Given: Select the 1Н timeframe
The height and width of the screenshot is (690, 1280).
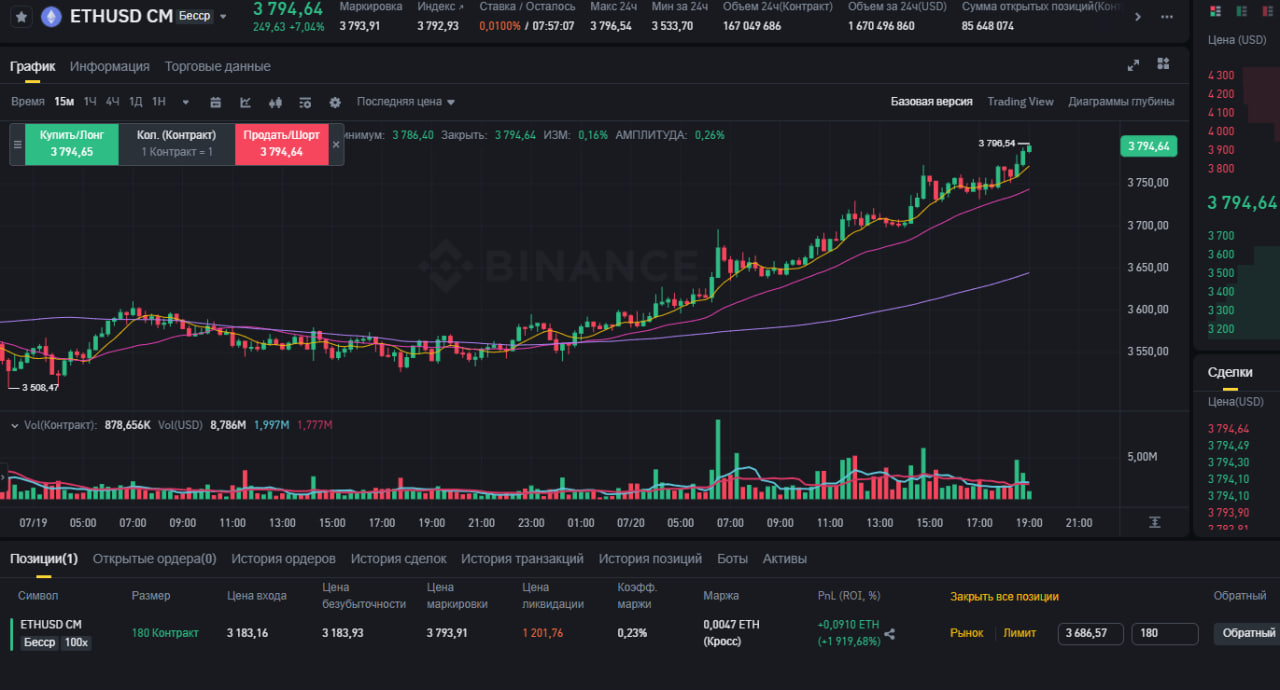Looking at the screenshot, I should (158, 102).
